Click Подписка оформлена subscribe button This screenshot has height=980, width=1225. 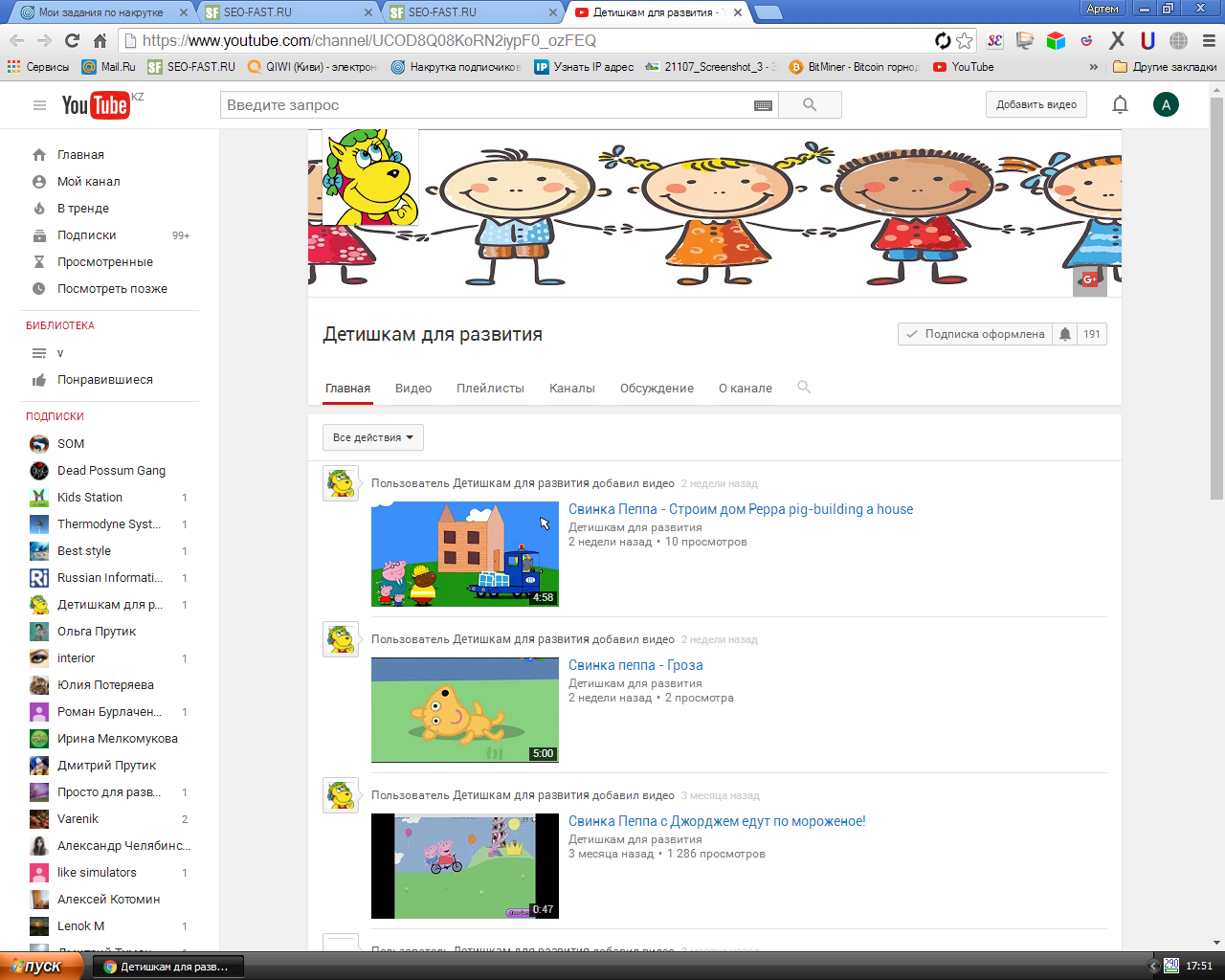(975, 334)
